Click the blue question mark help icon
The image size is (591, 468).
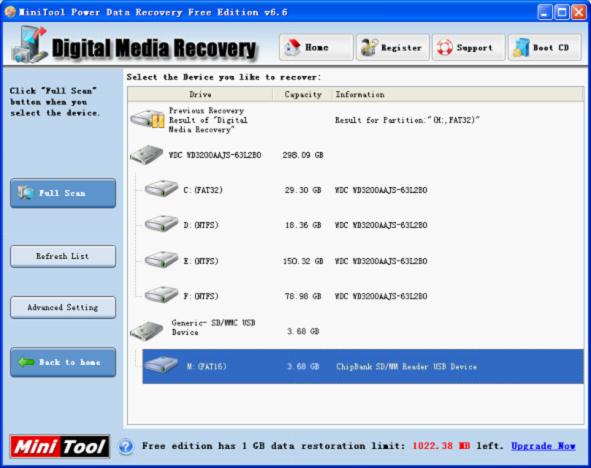[126, 447]
